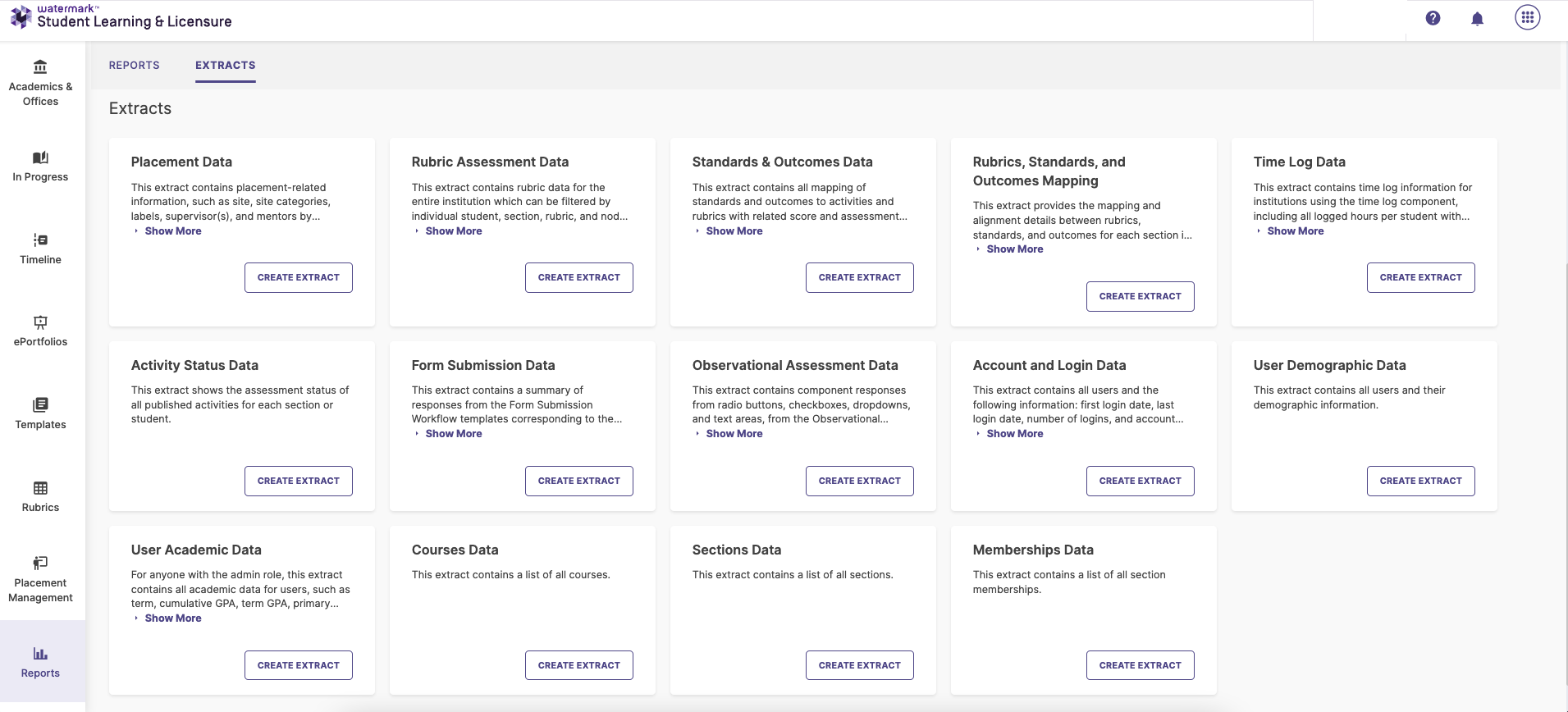This screenshot has width=1568, height=712.
Task: Open the Rubrics grid icon
Action: coord(40,487)
